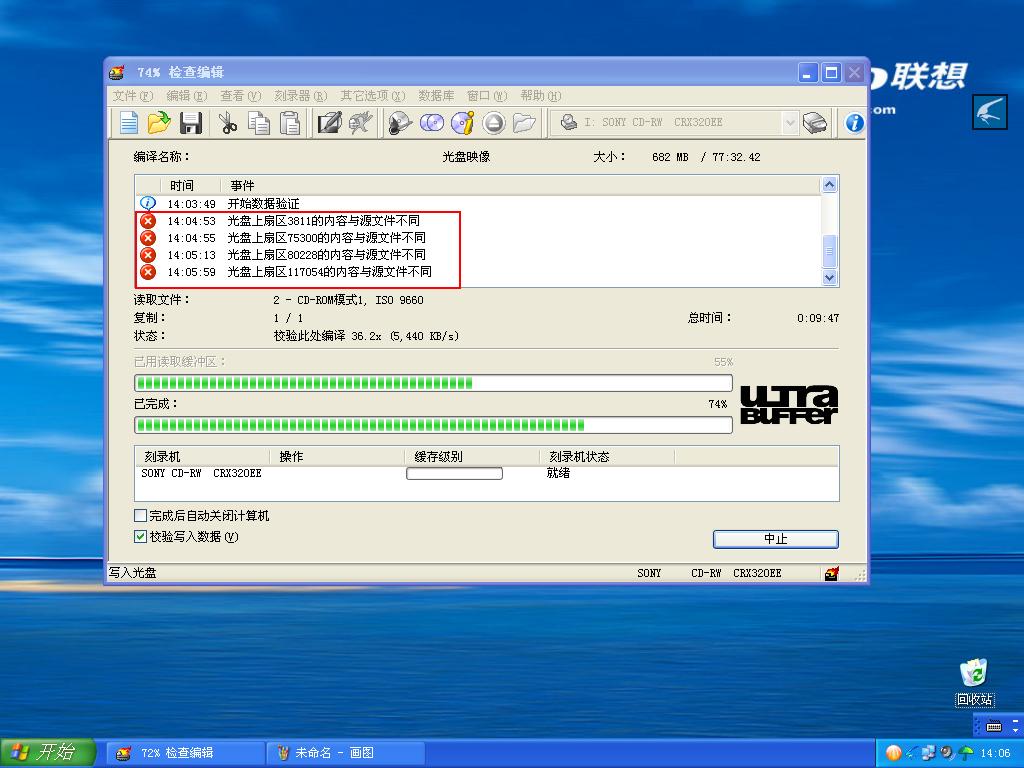The width and height of the screenshot is (1024, 768).
Task: Click the crossed tools icon in toolbar
Action: tap(360, 122)
